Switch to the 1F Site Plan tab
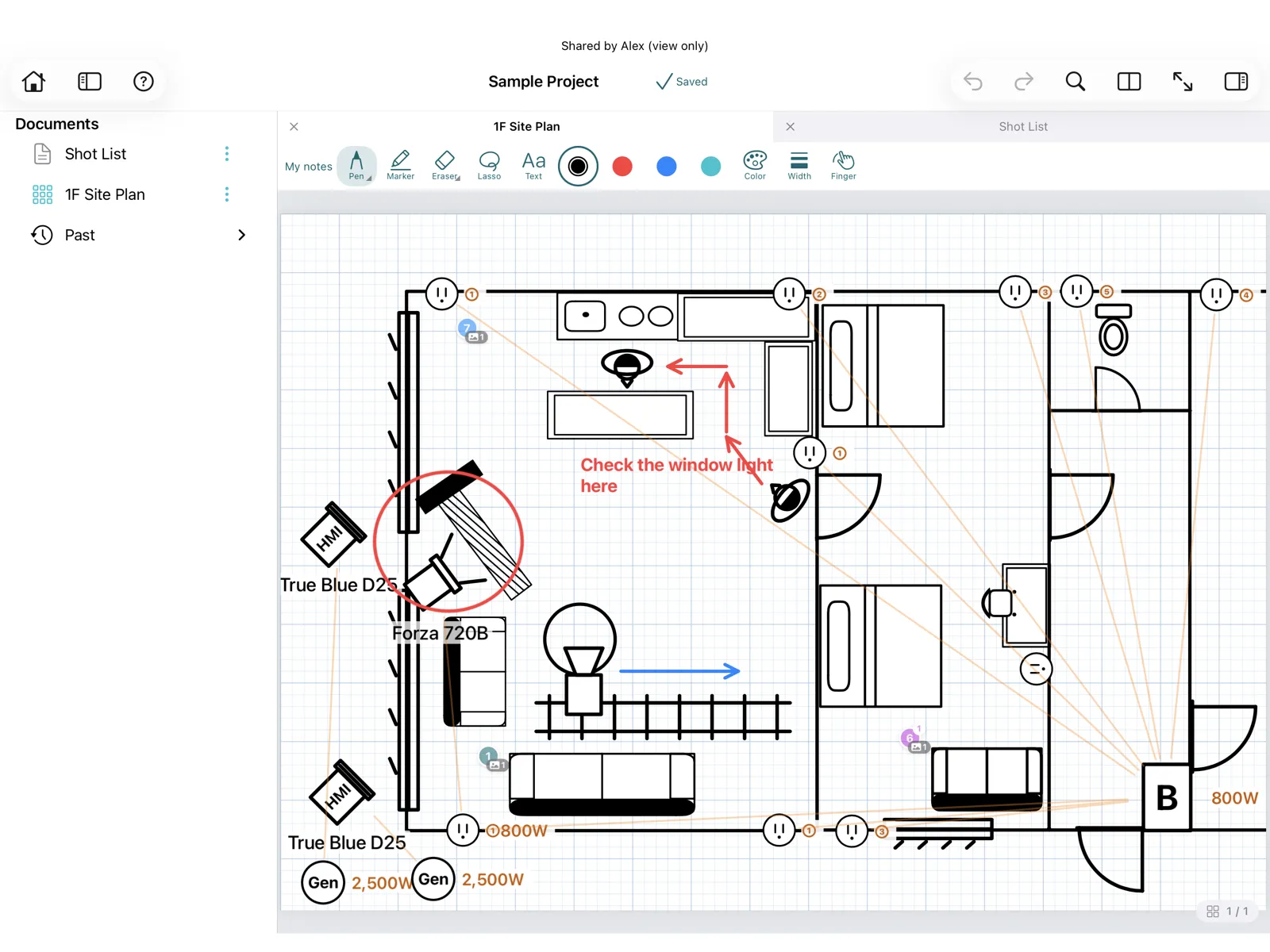The height and width of the screenshot is (952, 1270). coord(526,126)
